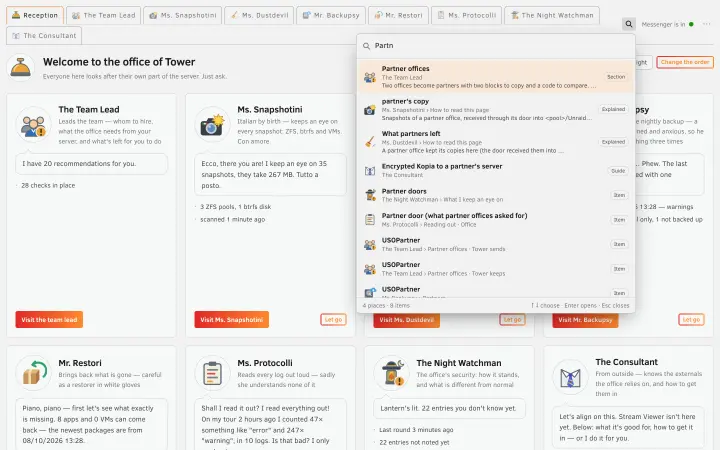Click Ms. Snapshotini camera icon on card
This screenshot has height=450, width=720.
[212, 125]
